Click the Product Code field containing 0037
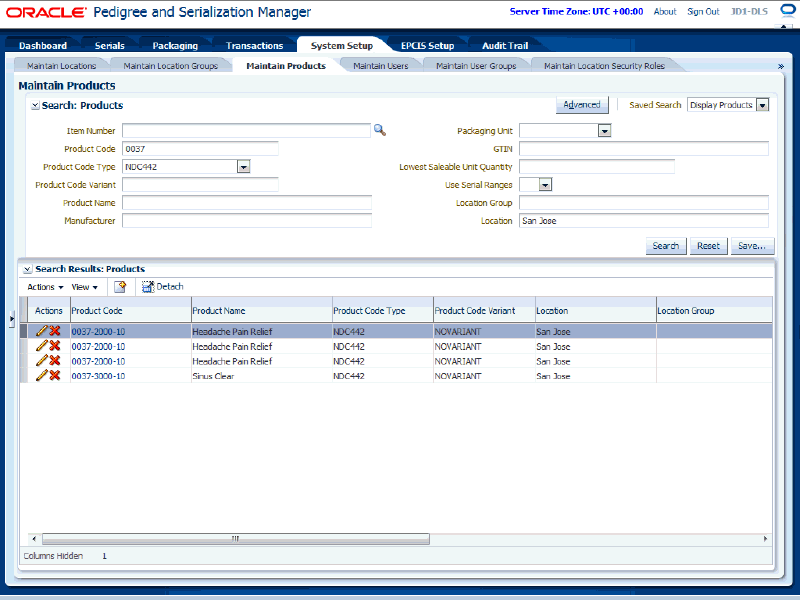Image resolution: width=800 pixels, height=600 pixels. [201, 149]
